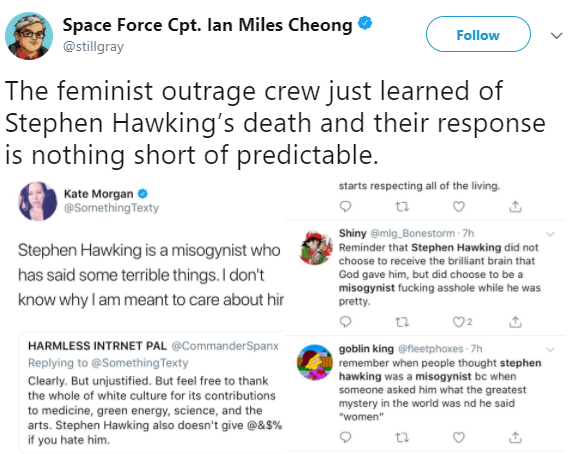This screenshot has height=454, width=575.
Task: Share goblin king's tweet
Action: (x=515, y=437)
